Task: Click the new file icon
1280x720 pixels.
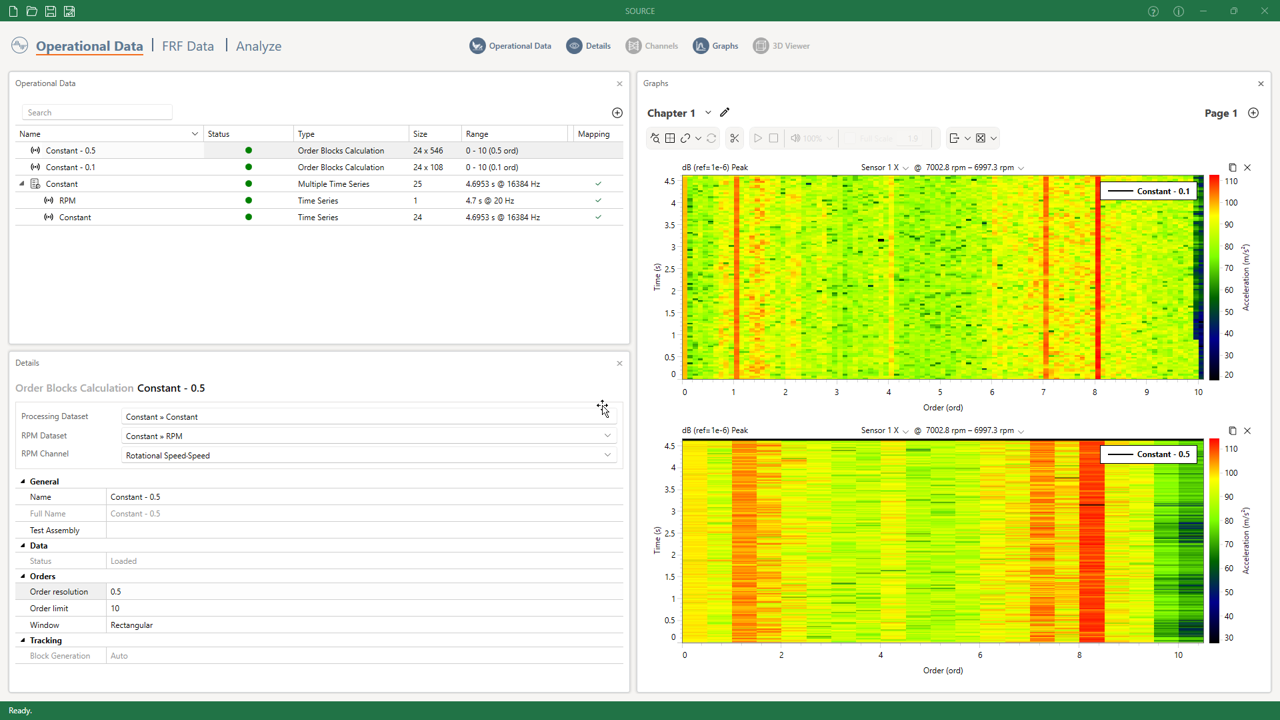Action: 13,11
